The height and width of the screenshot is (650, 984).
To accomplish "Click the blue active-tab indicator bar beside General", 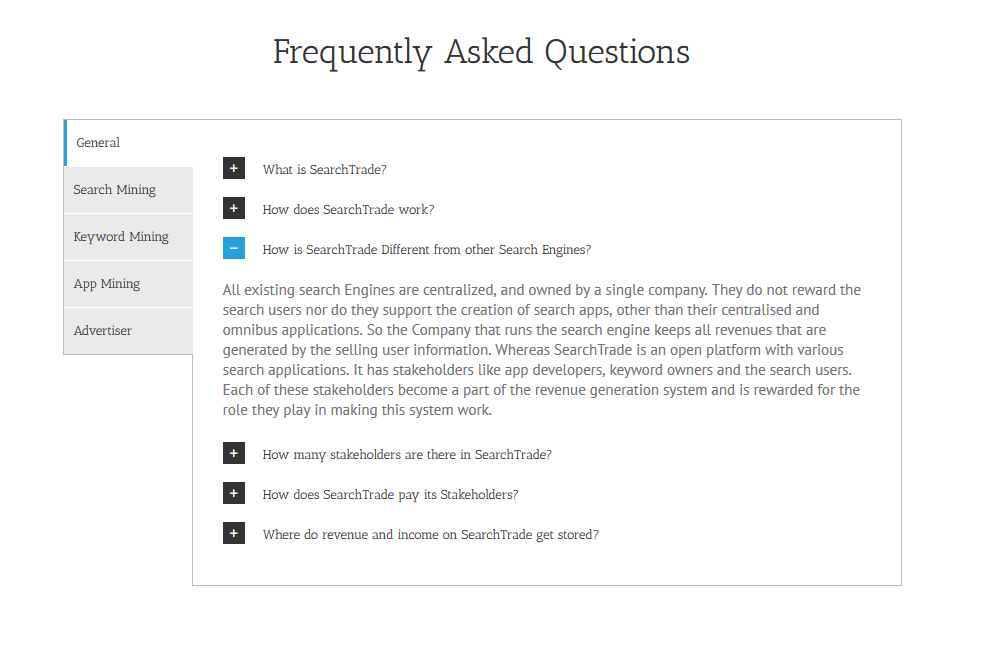I will (x=65, y=143).
